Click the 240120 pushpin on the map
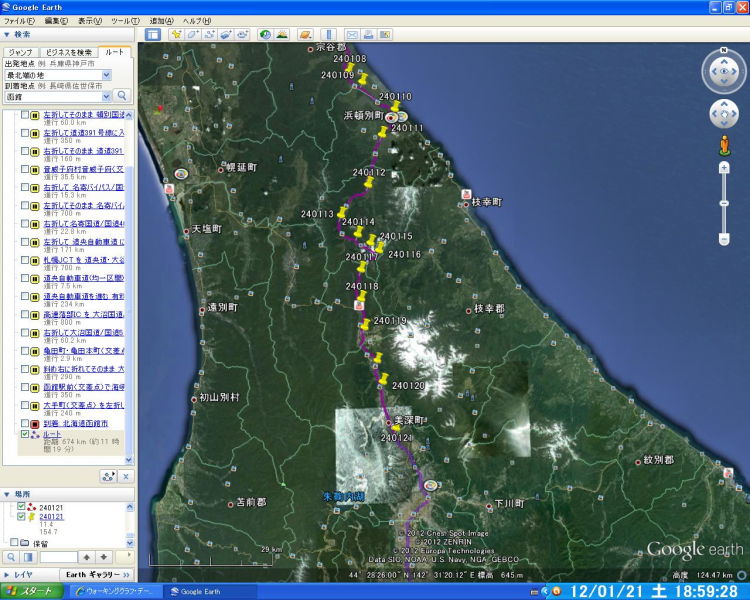Screen dimensions: 750x600 [x=383, y=378]
